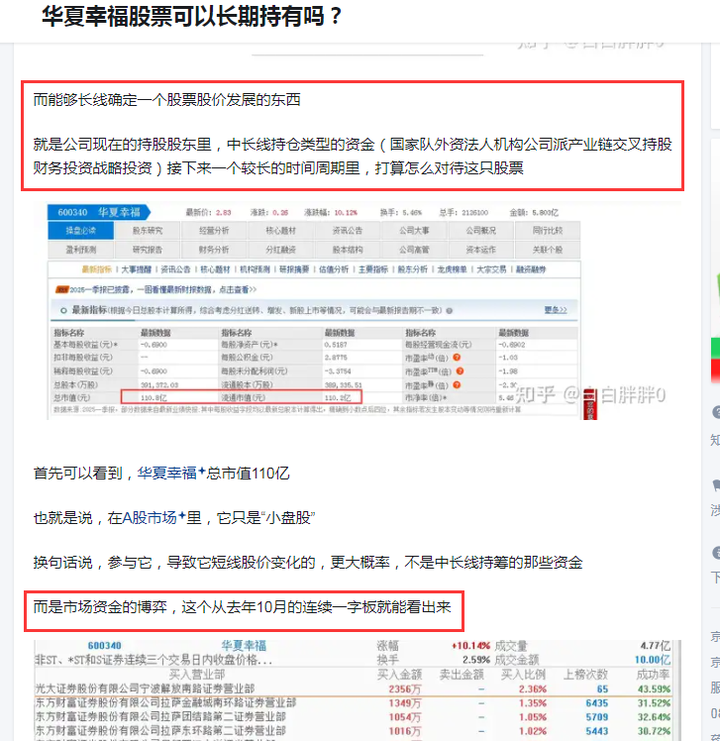720x741 pixels.
Task: Click the 总市值 value 110.8亿
Action: click(x=154, y=398)
